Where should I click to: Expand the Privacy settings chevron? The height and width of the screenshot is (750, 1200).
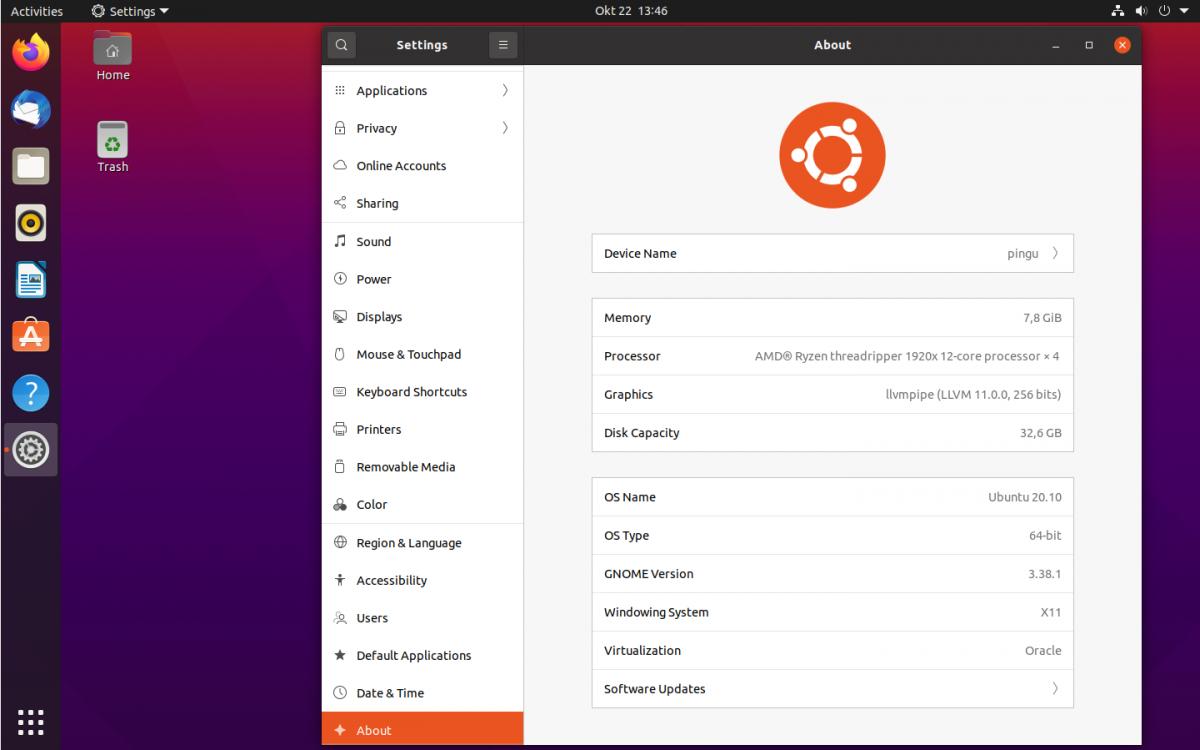tap(505, 128)
